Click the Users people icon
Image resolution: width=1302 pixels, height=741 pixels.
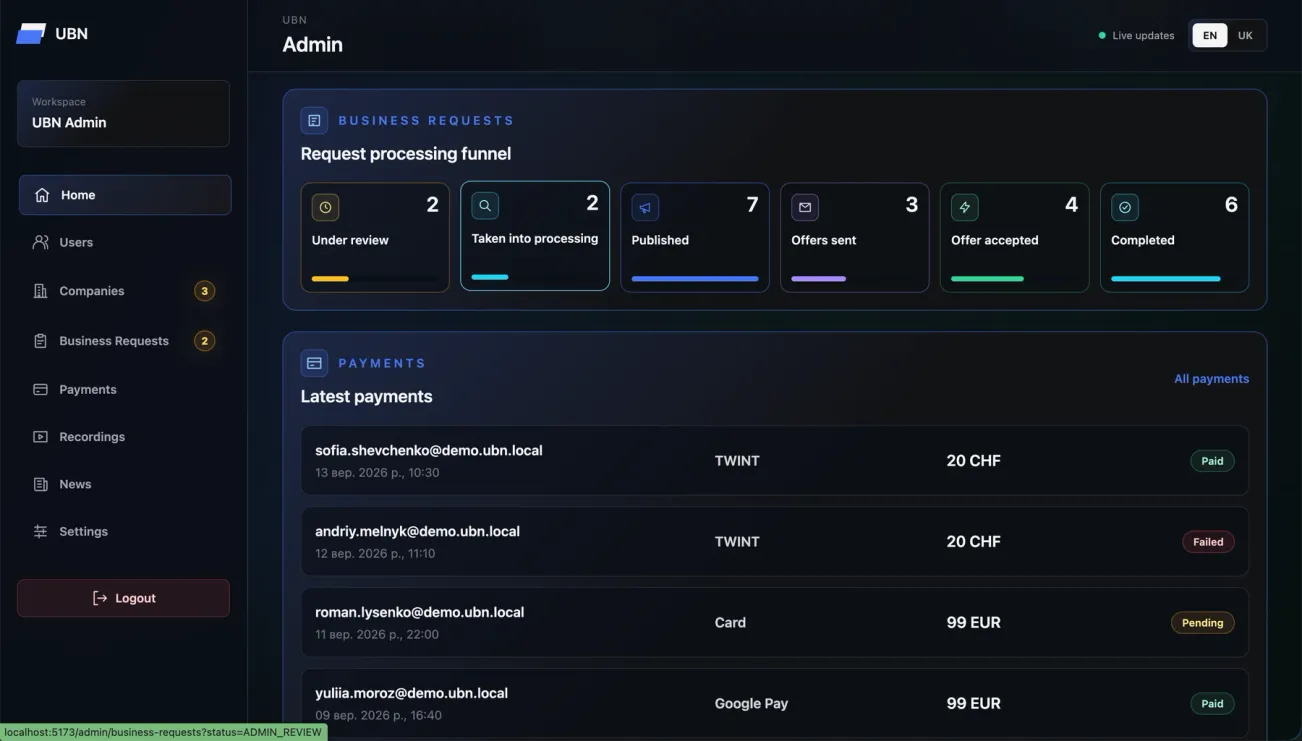(x=41, y=242)
